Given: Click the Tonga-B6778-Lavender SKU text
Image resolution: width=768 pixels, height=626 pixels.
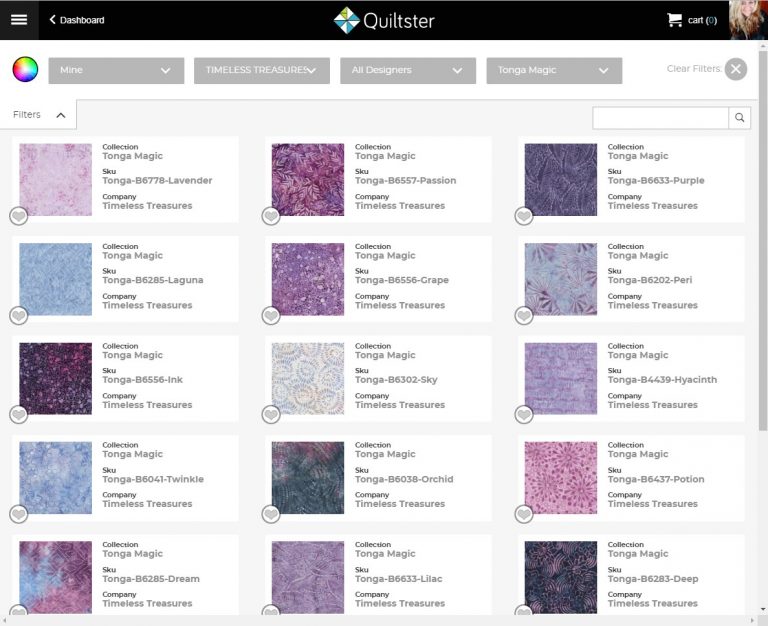Looking at the screenshot, I should tap(157, 181).
